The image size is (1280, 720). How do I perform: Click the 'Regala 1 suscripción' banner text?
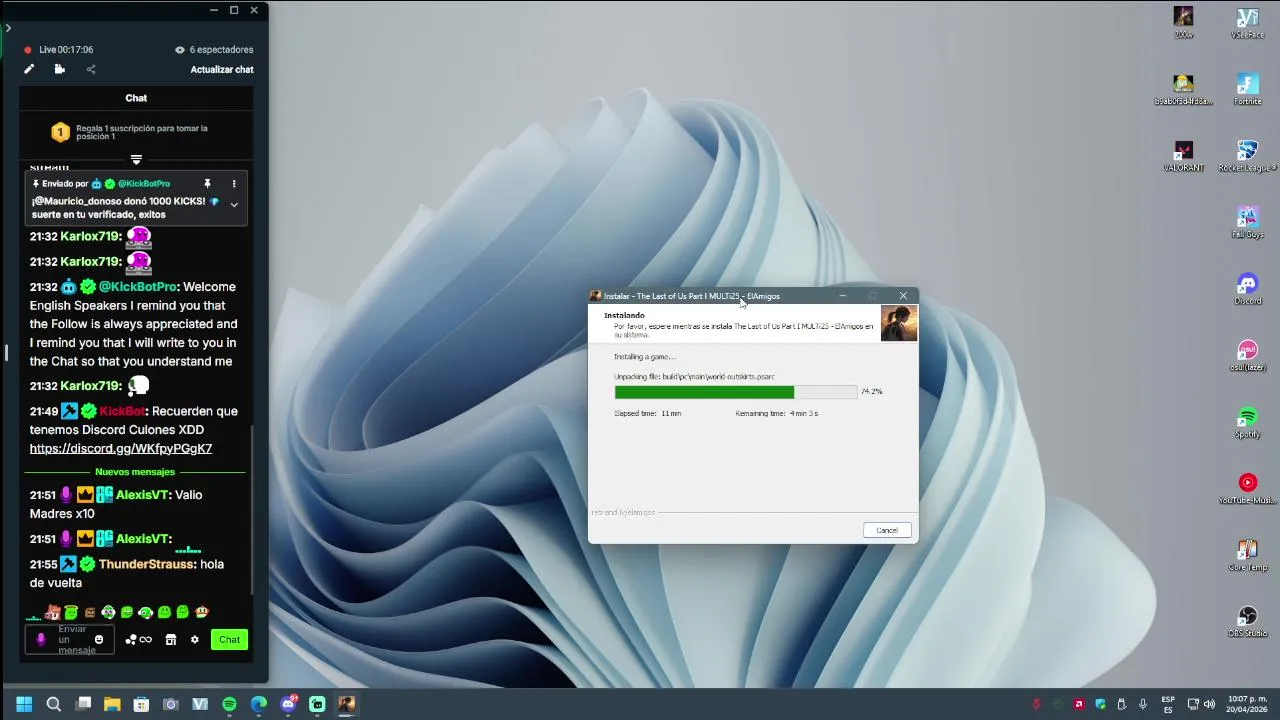click(x=142, y=132)
